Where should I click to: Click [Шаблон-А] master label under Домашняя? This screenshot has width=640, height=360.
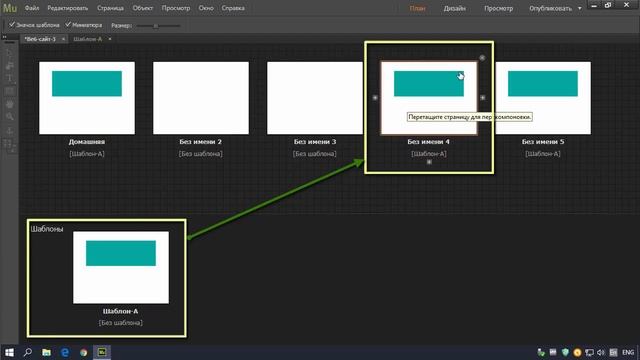point(87,154)
